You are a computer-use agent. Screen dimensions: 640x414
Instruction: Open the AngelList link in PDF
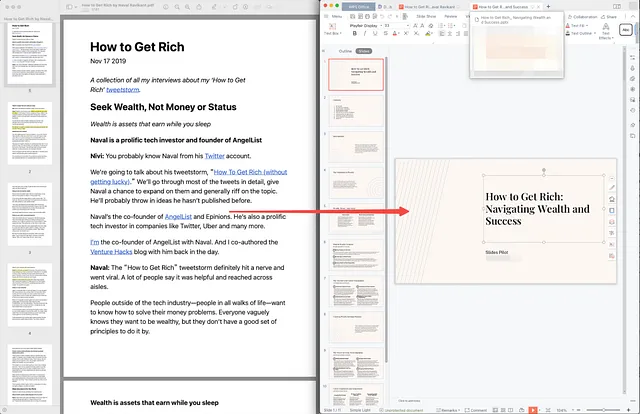pos(178,216)
